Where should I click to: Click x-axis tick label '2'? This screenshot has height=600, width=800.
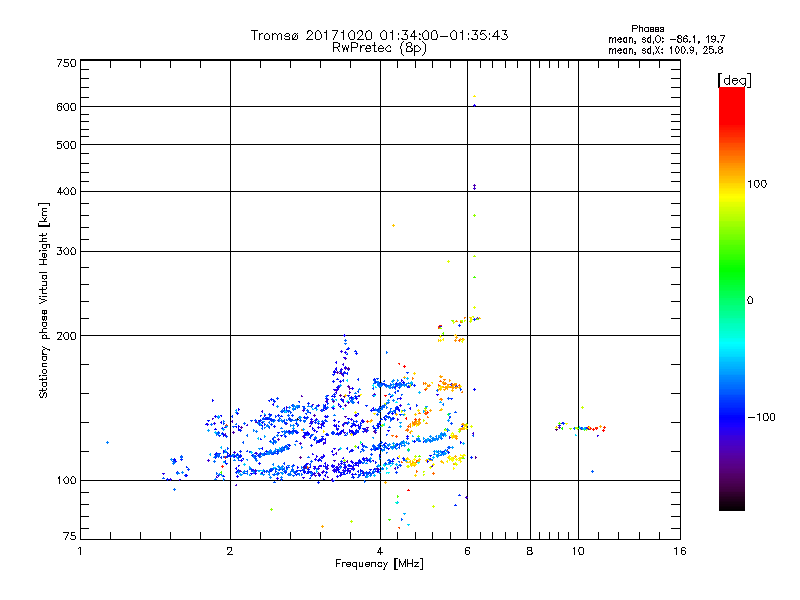pyautogui.click(x=230, y=551)
